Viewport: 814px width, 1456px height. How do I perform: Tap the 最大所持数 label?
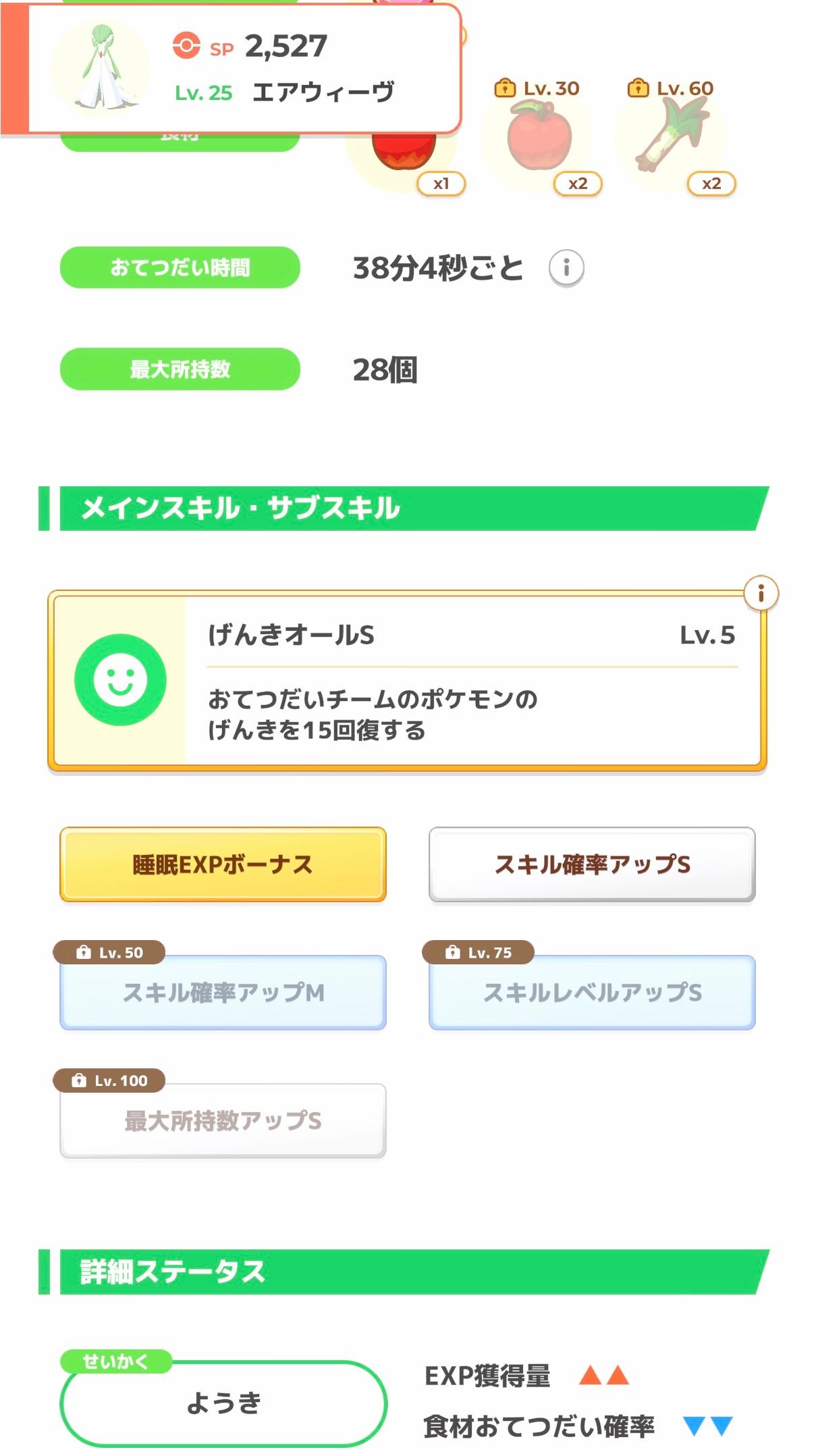[180, 369]
